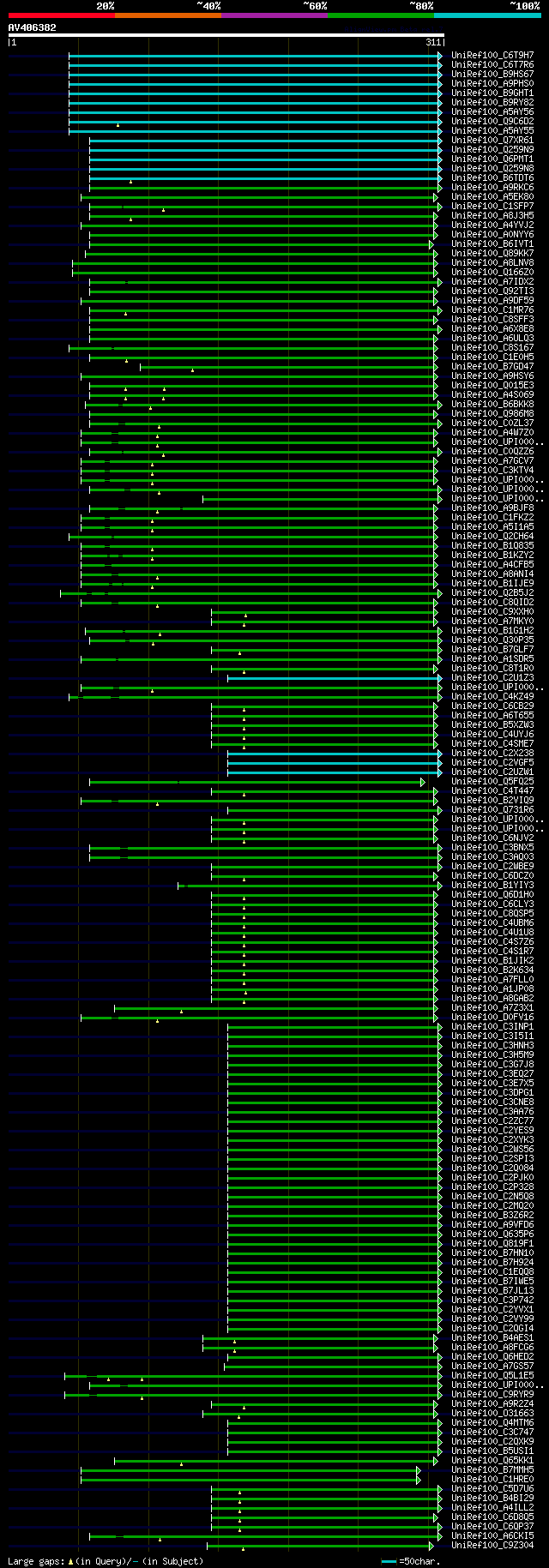Select hit label UniRef100_B7JL13
This screenshot has height=1568, width=549.
pyautogui.click(x=492, y=1291)
